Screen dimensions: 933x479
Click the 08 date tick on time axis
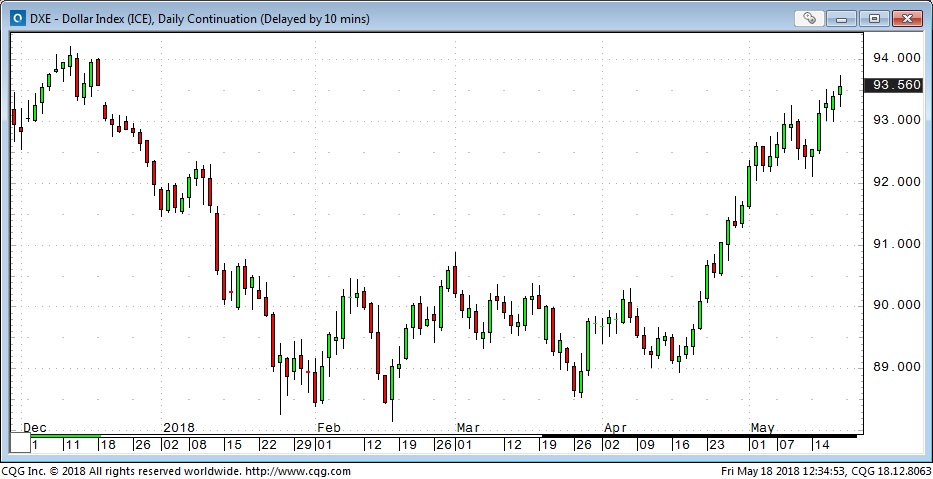(x=198, y=444)
